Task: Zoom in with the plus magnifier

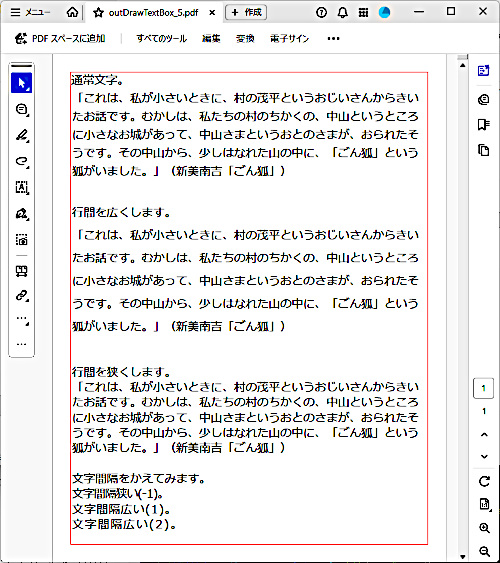Action: [485, 528]
